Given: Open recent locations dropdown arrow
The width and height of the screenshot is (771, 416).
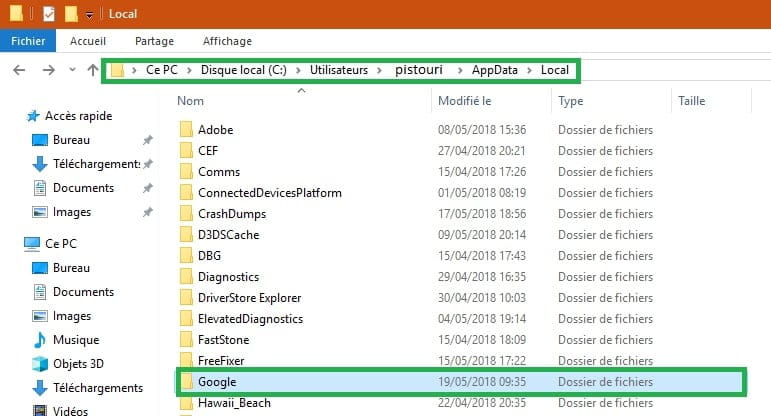Looking at the screenshot, I should 72,70.
